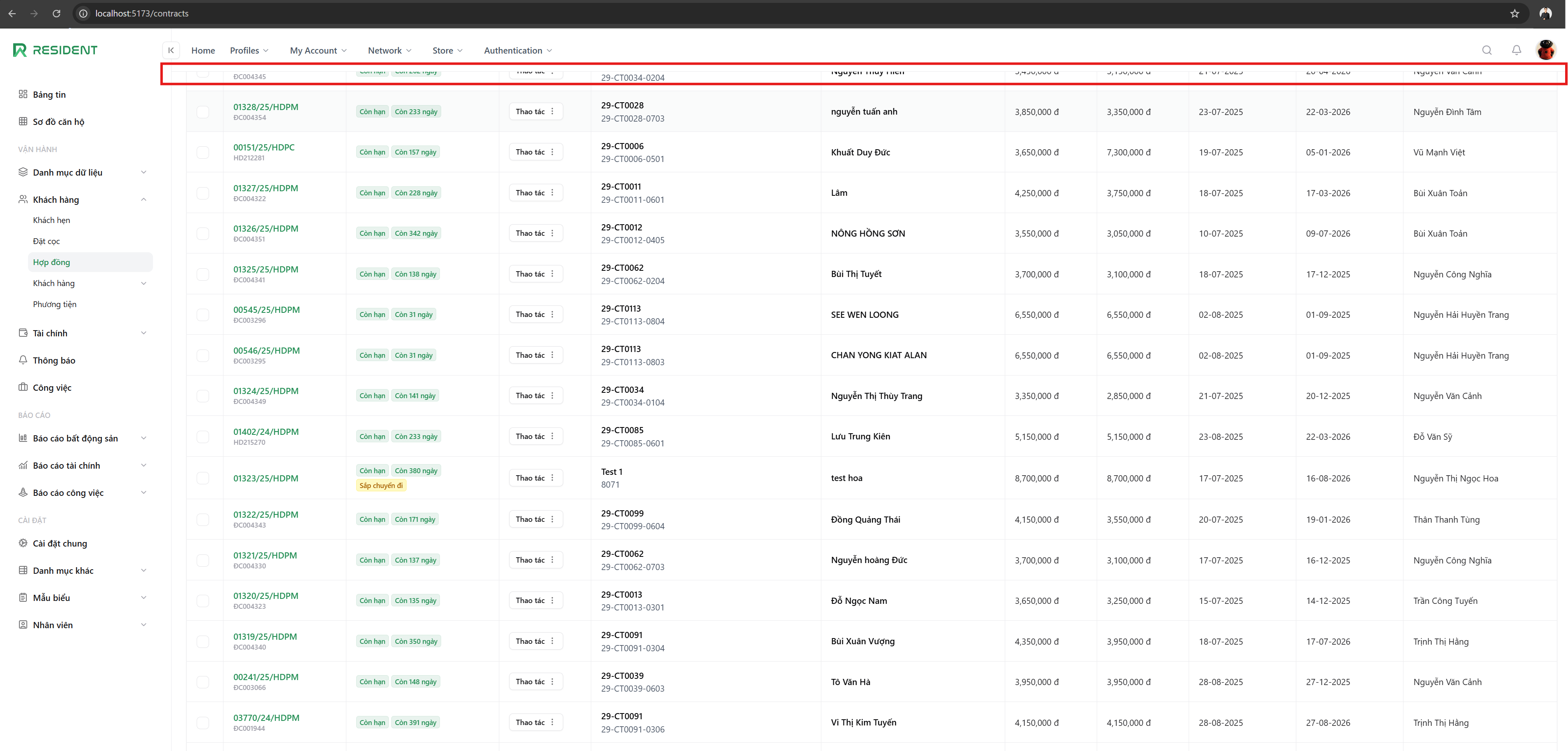Viewport: 1568px width, 751px height.
Task: Open contract link 01327/25/HDPM
Action: click(266, 188)
